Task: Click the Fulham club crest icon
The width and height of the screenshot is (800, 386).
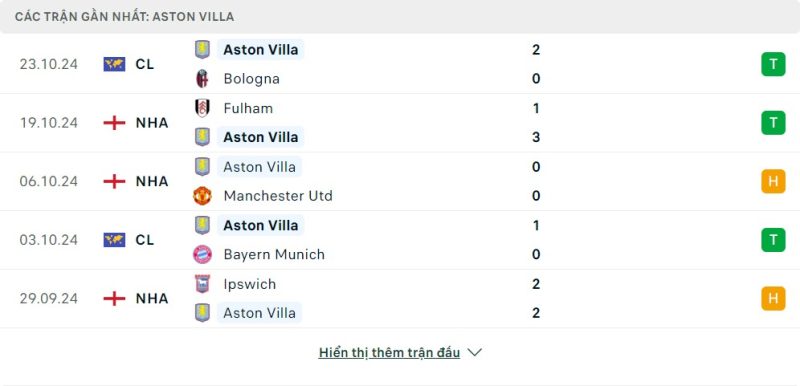Action: 203,108
